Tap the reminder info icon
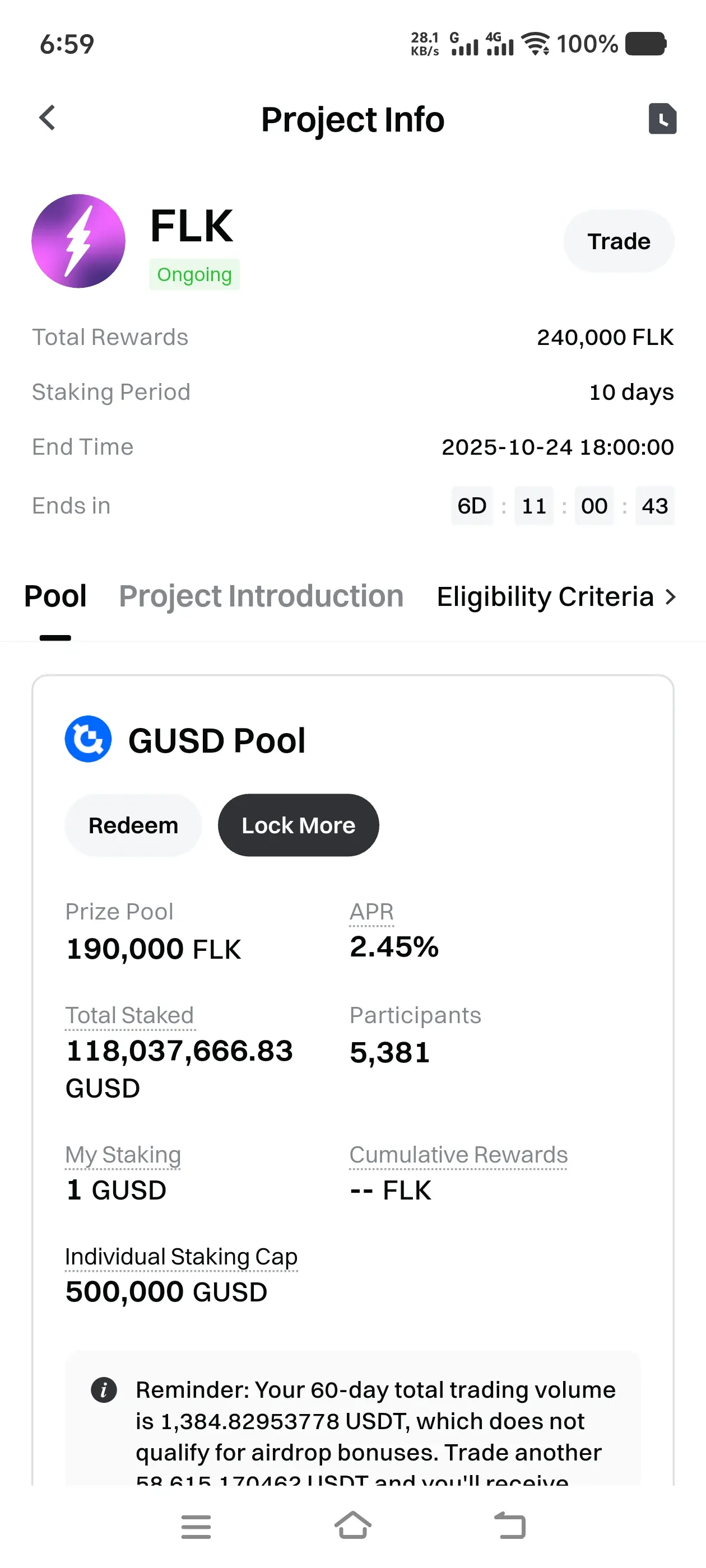 coord(104,1390)
